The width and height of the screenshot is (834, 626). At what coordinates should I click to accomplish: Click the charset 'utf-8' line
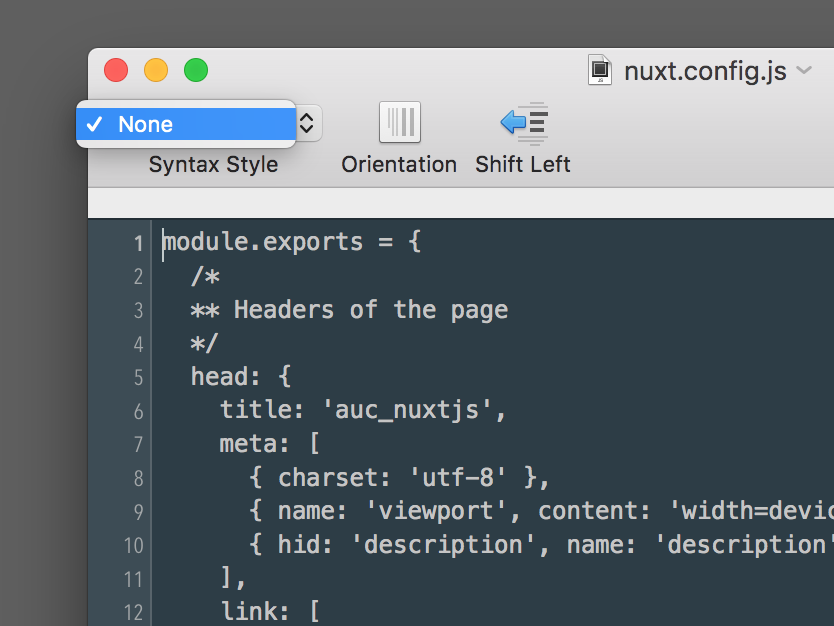point(399,478)
